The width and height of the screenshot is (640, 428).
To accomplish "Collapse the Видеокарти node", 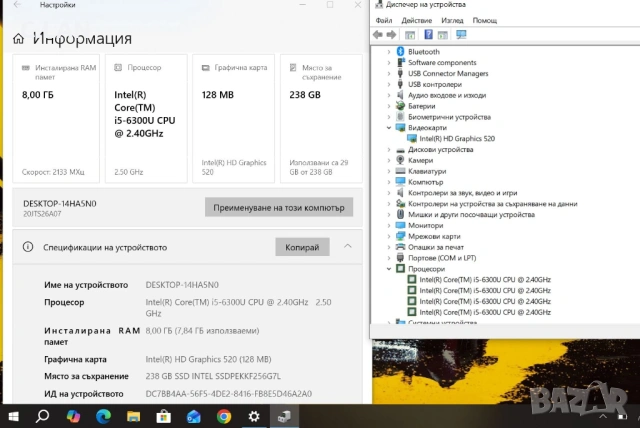I will [x=389, y=128].
